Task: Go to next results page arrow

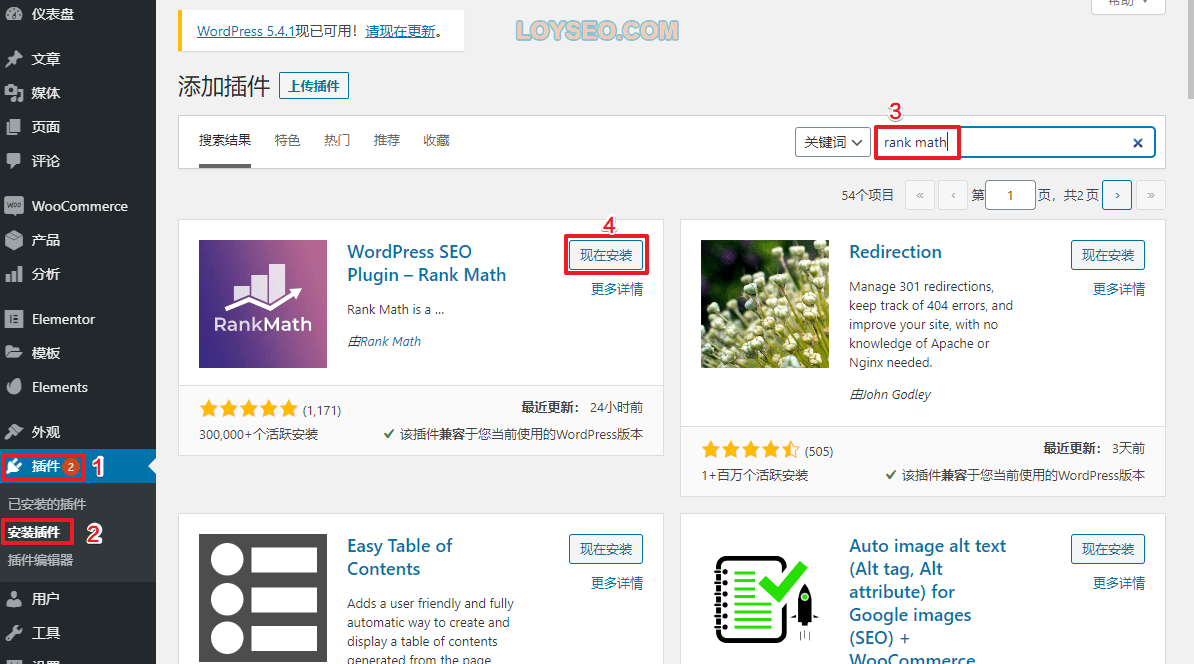Action: click(x=1117, y=195)
